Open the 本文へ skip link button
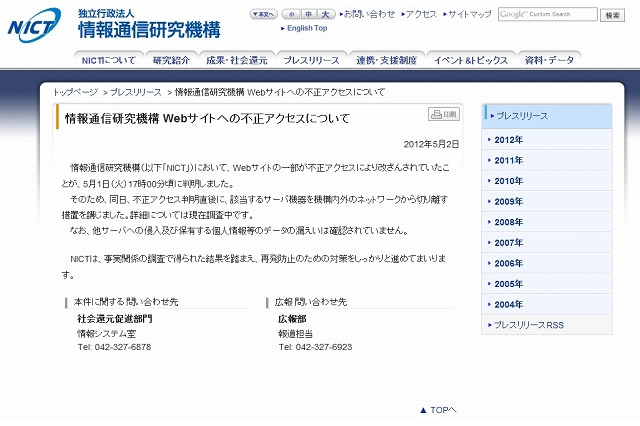640x426 pixels. coord(264,14)
